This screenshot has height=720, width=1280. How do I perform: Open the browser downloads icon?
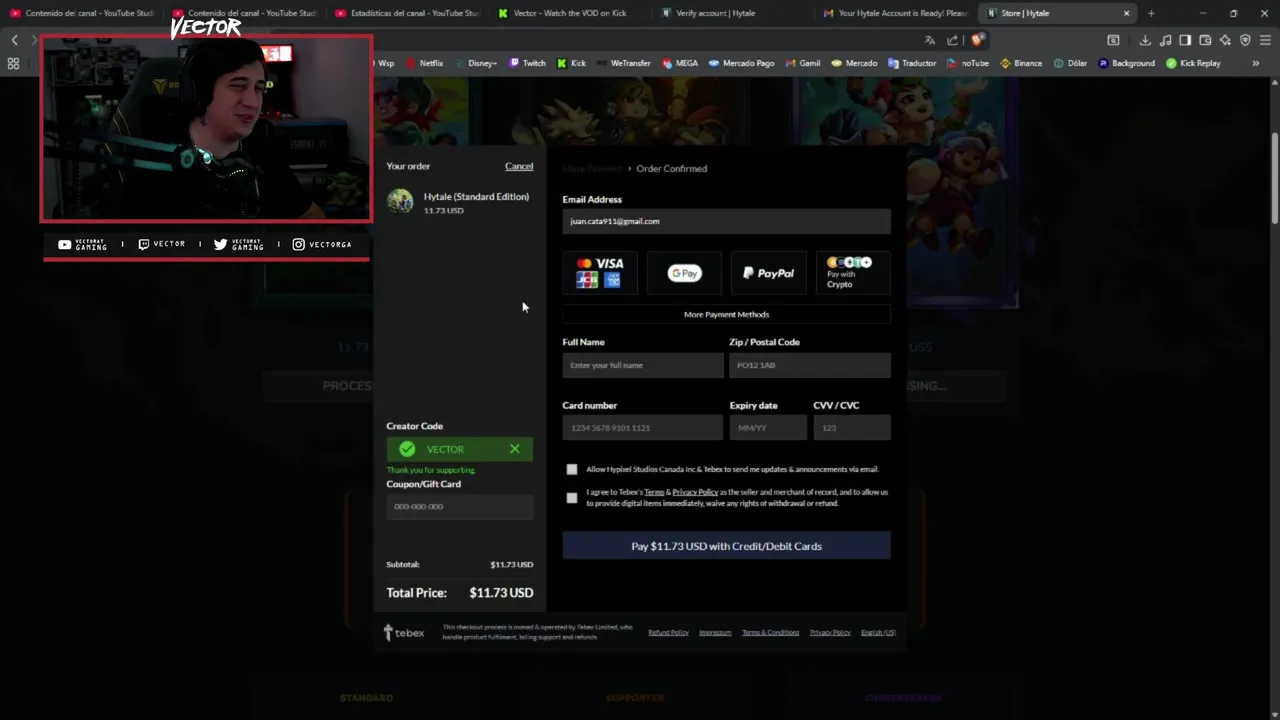1145,40
